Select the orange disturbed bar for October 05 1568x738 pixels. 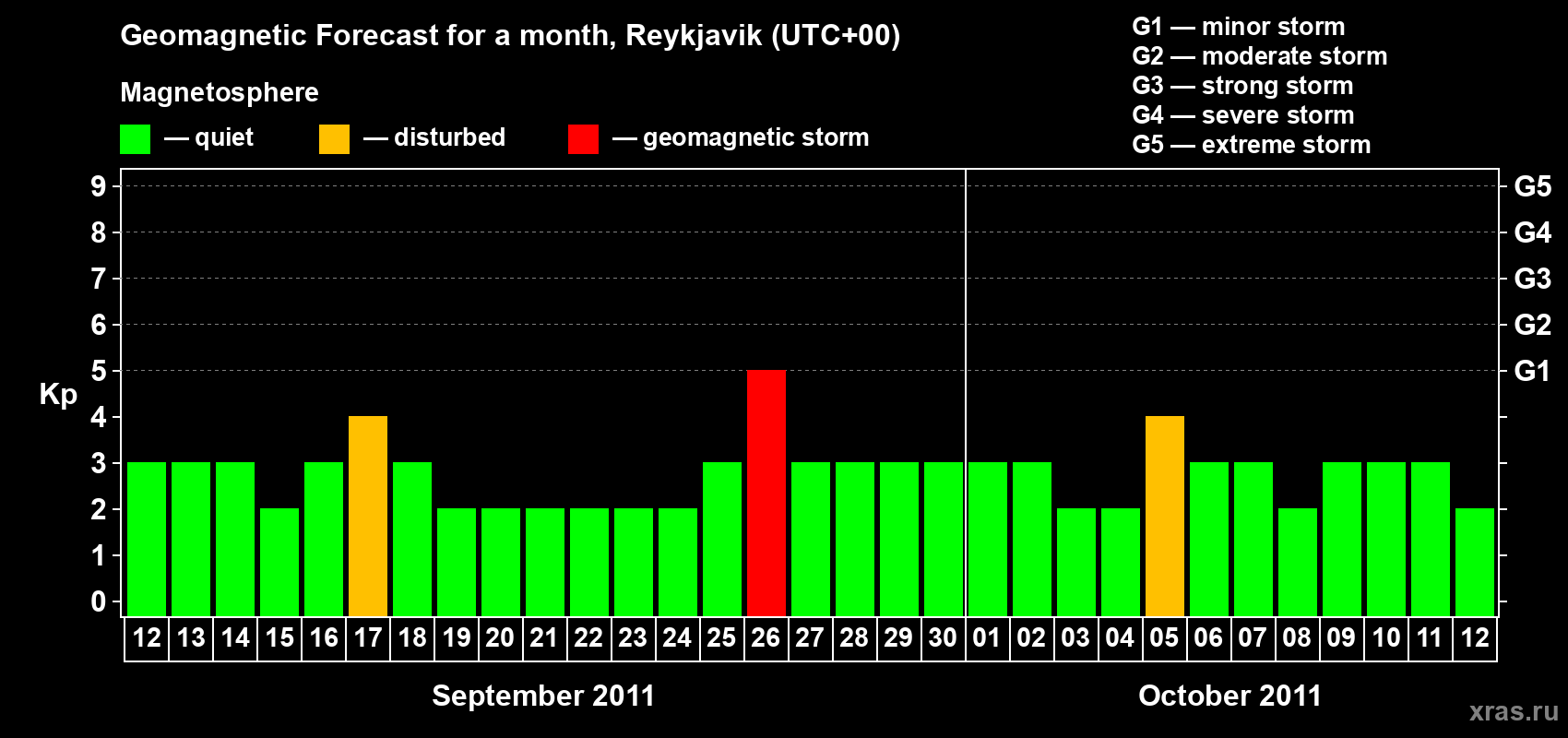pyautogui.click(x=1165, y=516)
